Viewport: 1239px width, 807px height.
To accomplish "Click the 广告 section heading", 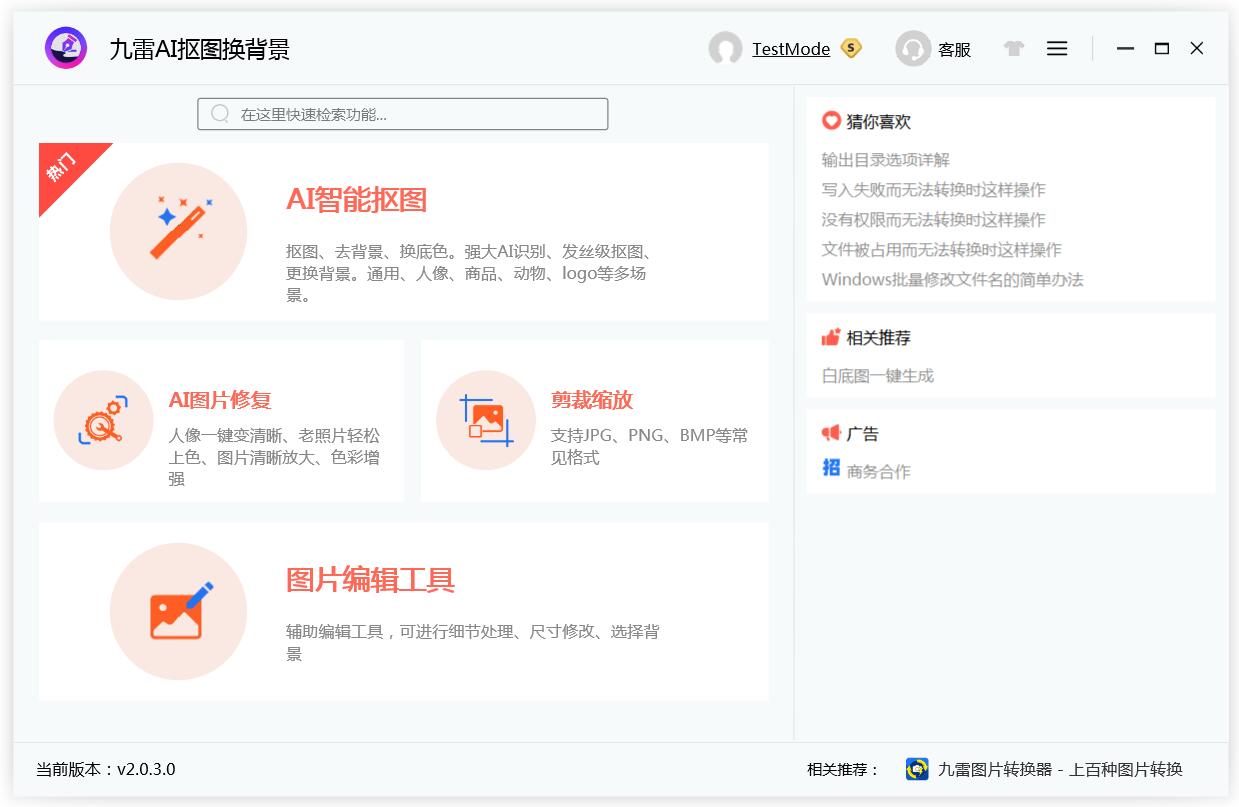I will coord(863,434).
